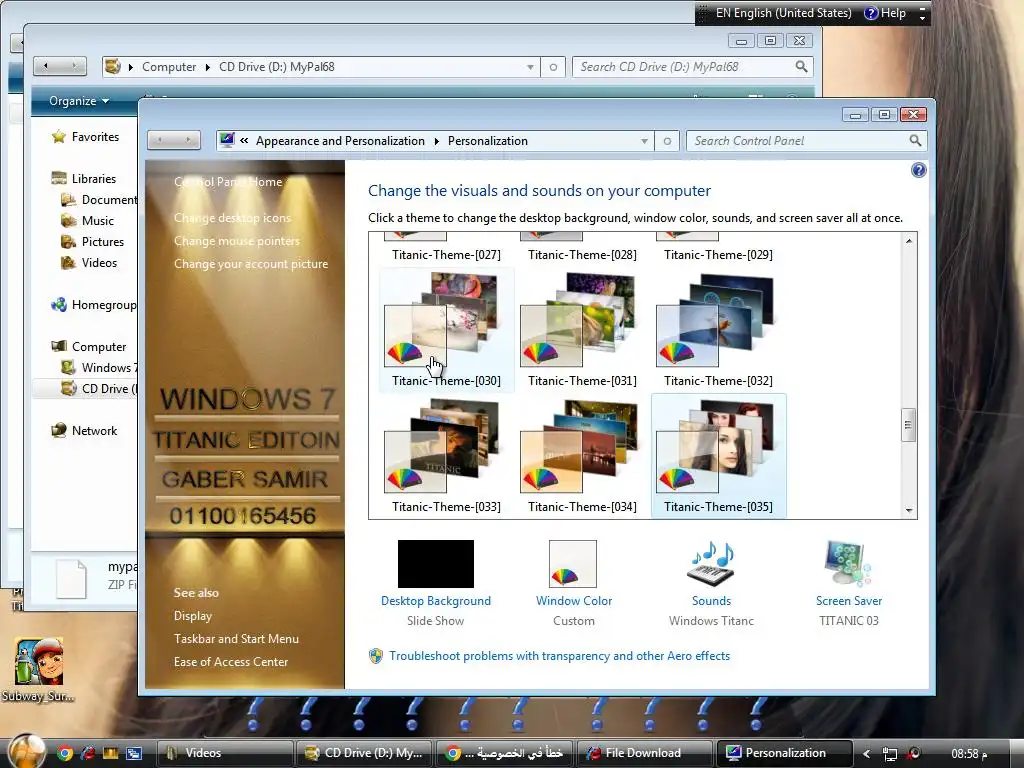Open Change desktop icons link

tap(232, 218)
